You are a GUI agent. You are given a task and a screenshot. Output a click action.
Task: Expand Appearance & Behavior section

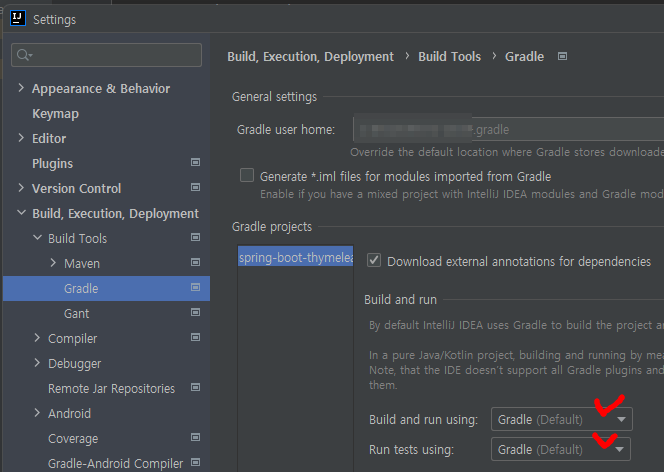point(21,88)
